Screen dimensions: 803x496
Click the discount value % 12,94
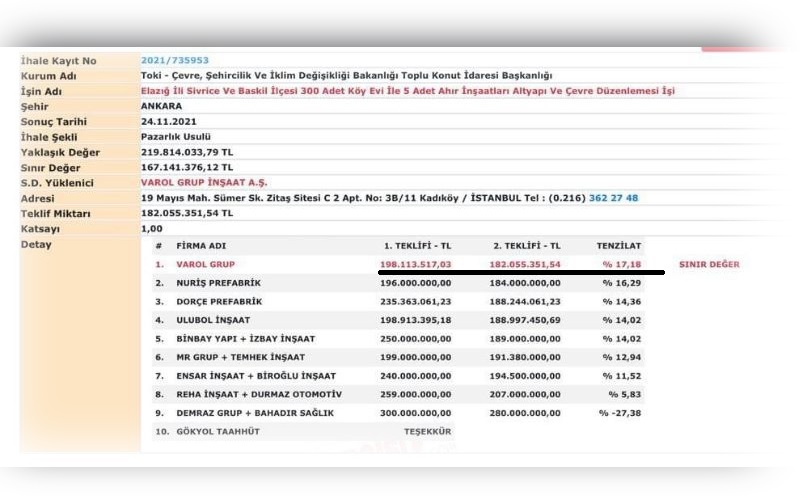point(622,357)
